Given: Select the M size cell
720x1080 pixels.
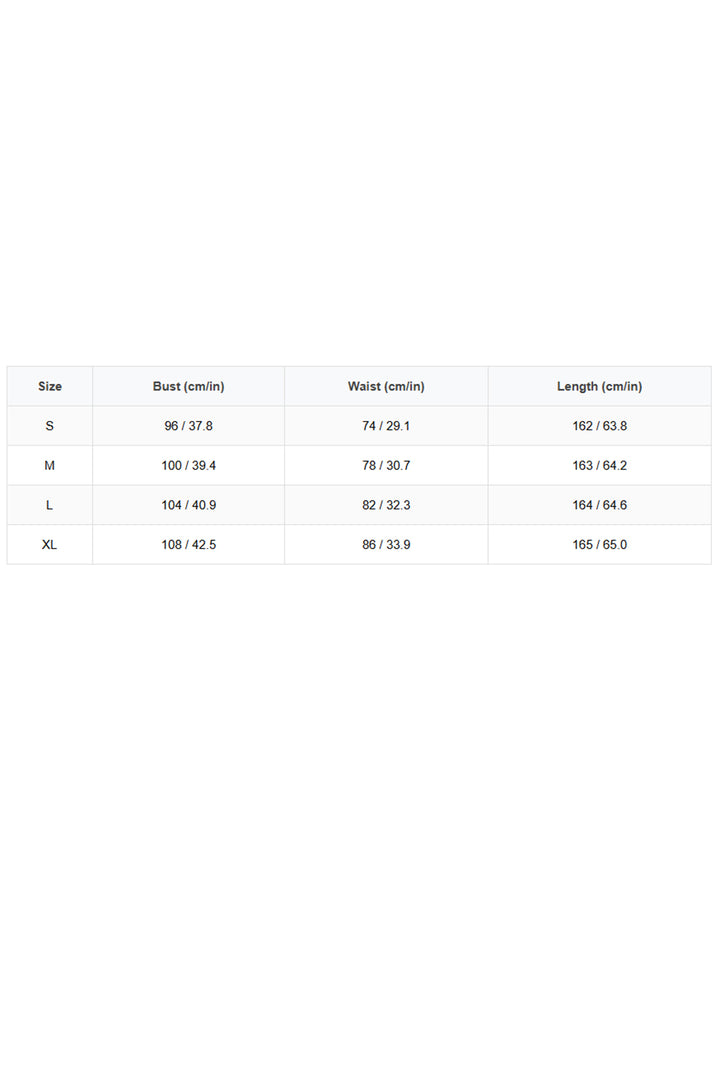Looking at the screenshot, I should pyautogui.click(x=50, y=466).
